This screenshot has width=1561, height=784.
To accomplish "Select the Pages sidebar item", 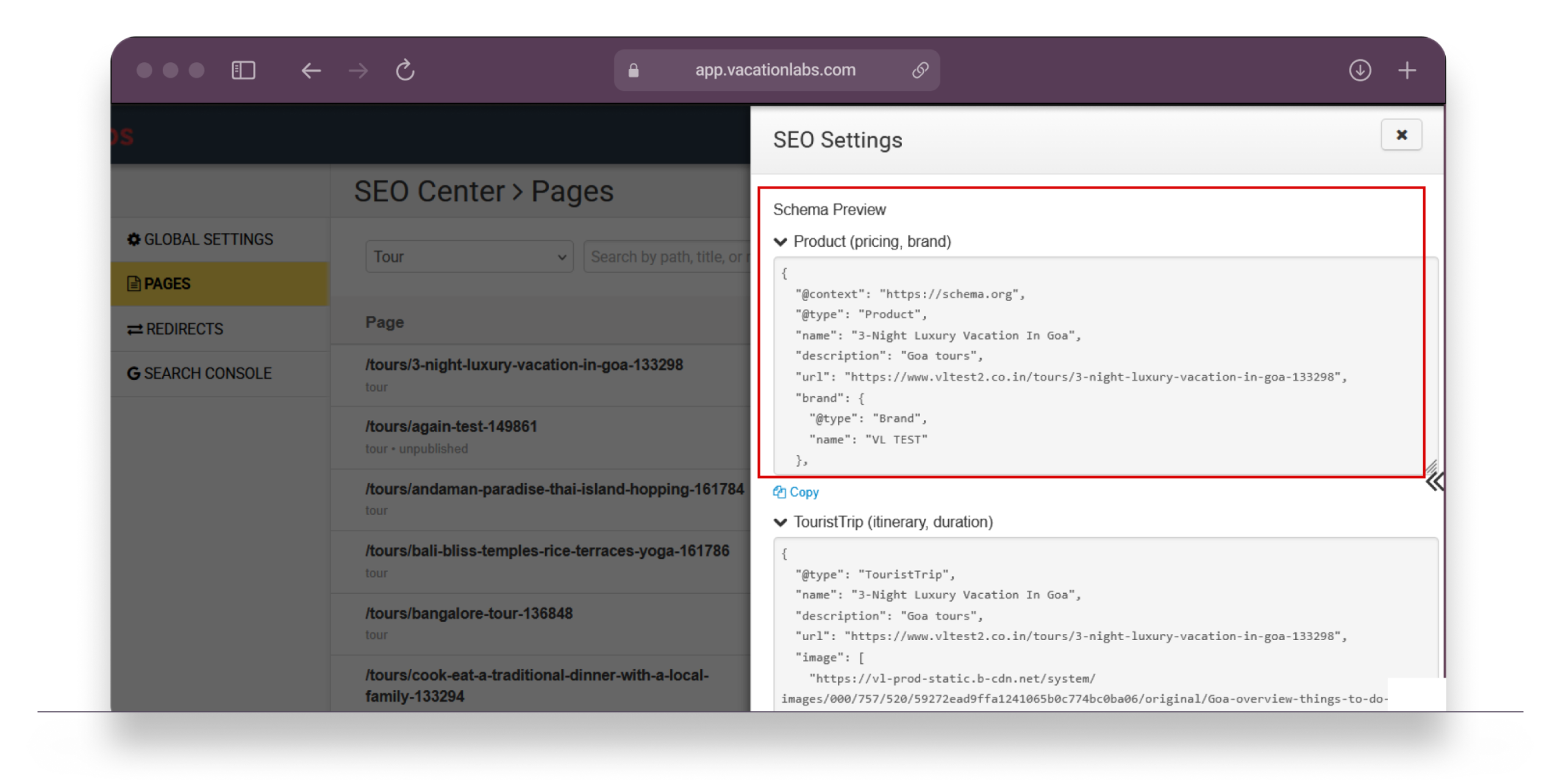I will coord(160,284).
